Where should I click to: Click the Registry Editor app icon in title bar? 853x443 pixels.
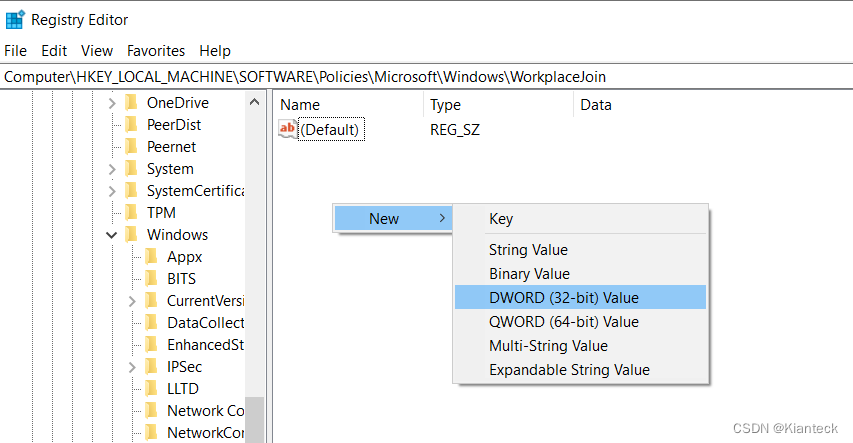click(x=15, y=20)
